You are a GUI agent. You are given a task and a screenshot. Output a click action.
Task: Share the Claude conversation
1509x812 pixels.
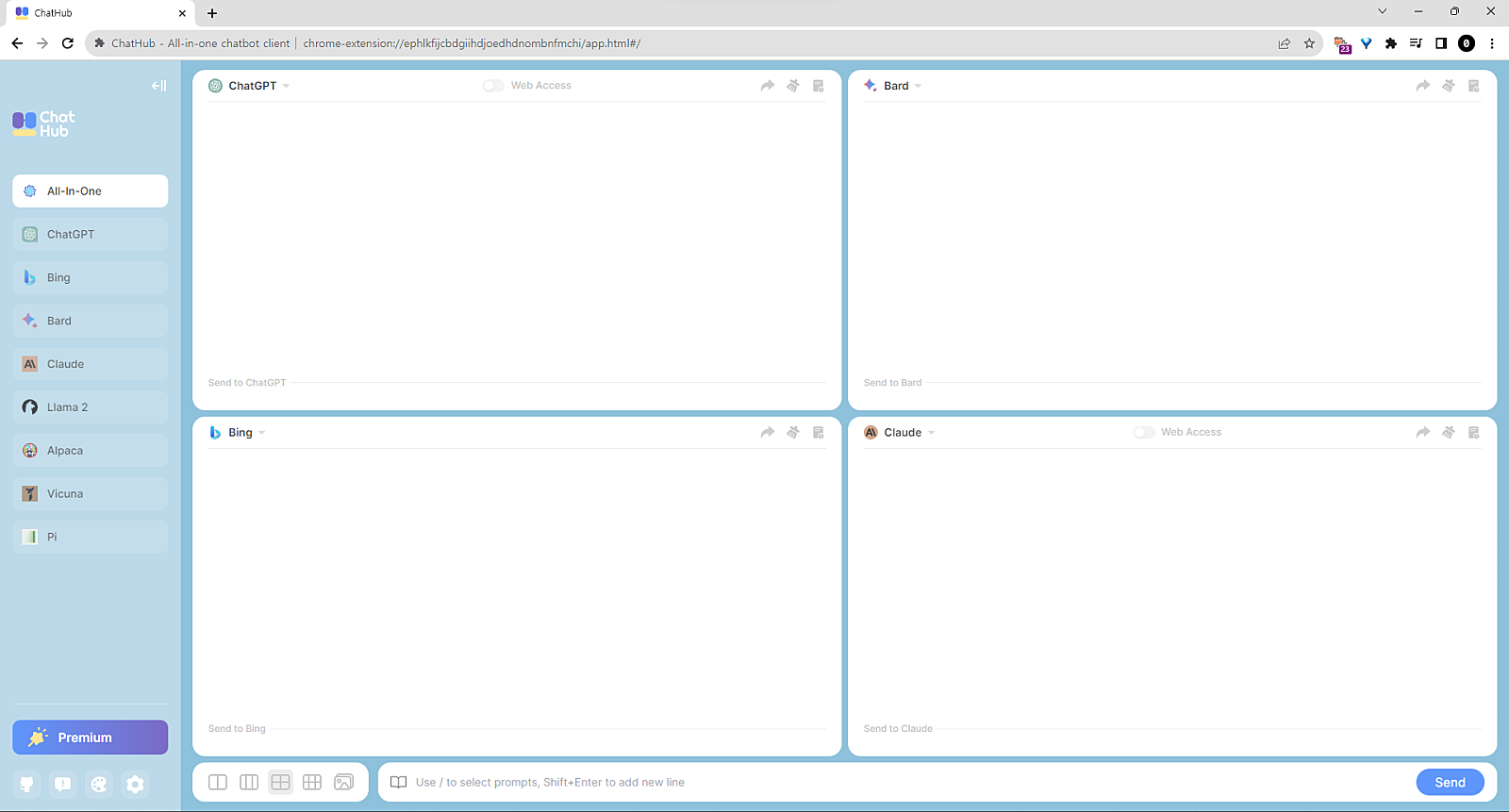pos(1423,433)
